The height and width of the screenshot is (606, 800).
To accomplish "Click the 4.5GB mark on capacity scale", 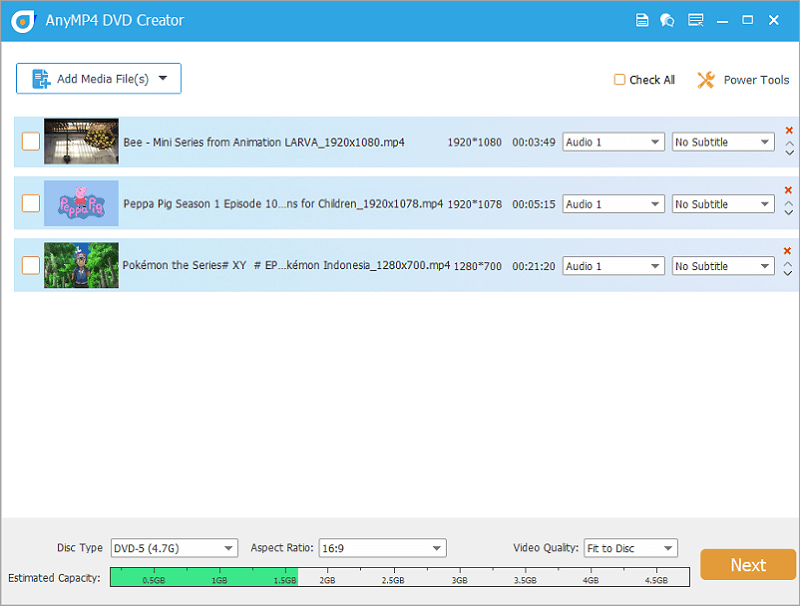I will [x=656, y=580].
